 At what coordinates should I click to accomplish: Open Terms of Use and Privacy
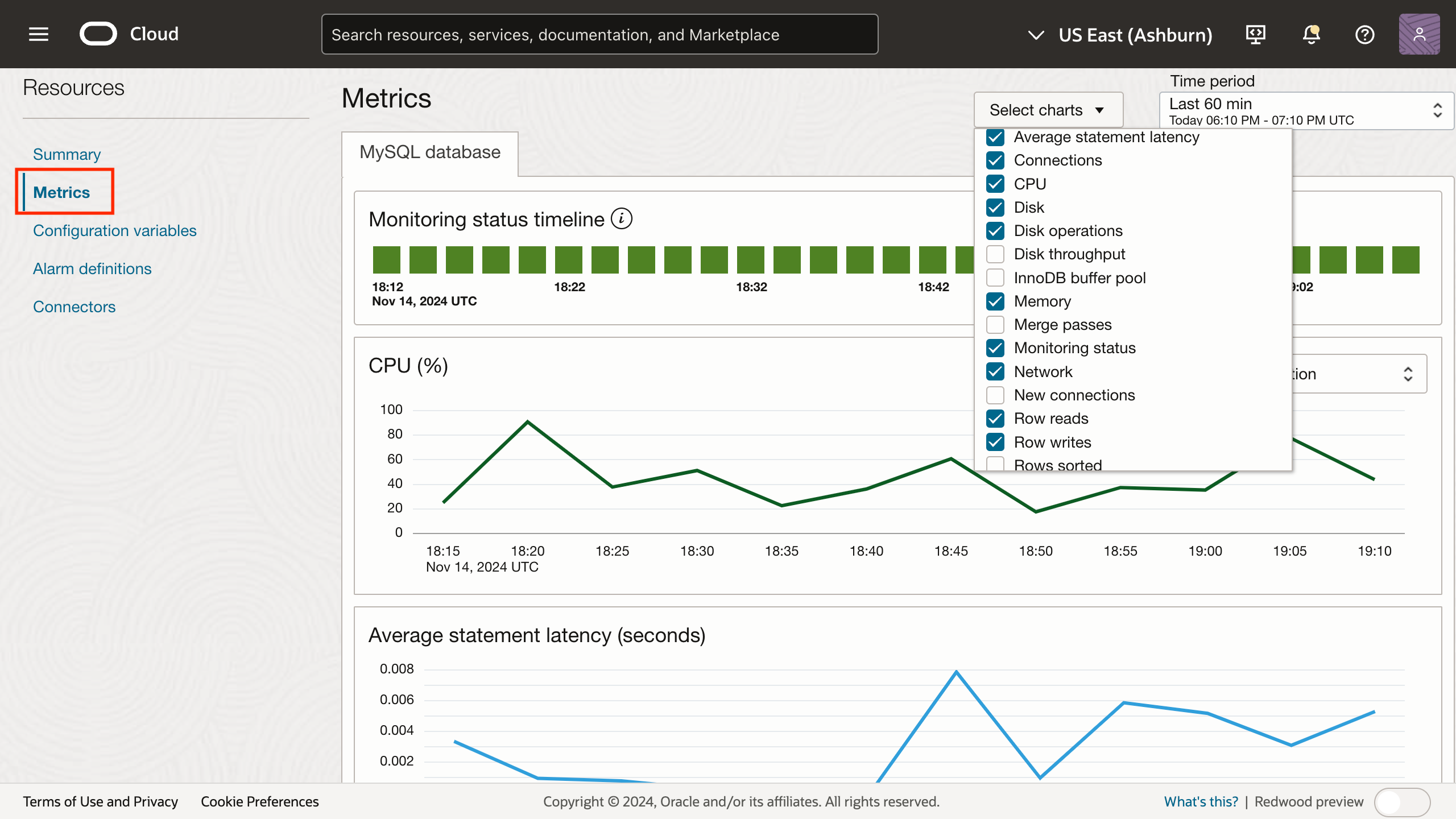point(101,801)
